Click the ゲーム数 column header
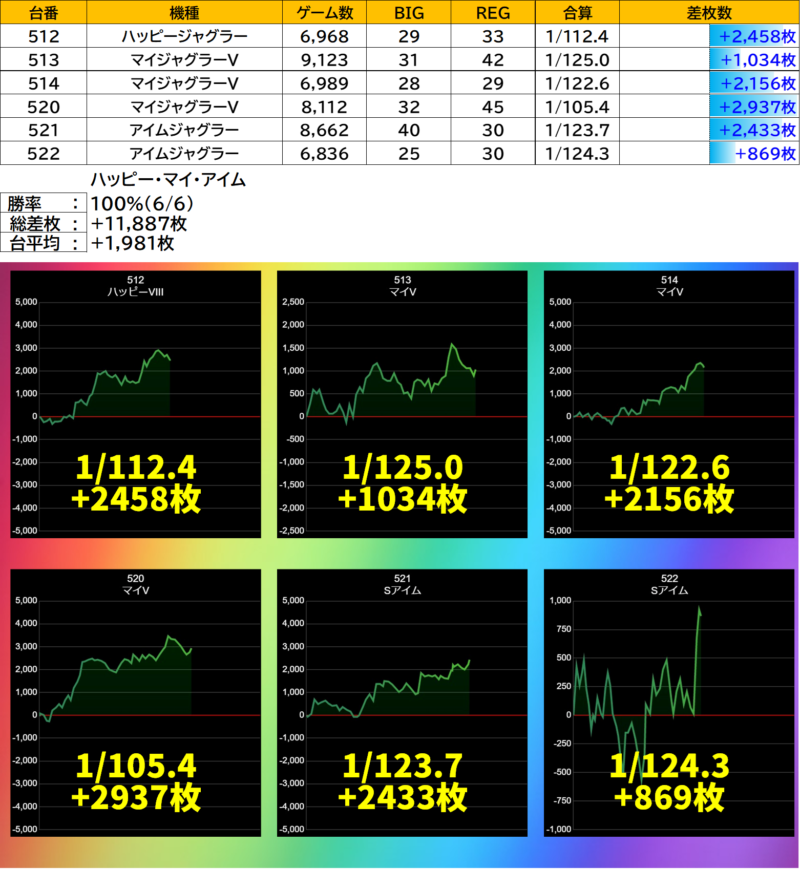800x869 pixels. [324, 12]
